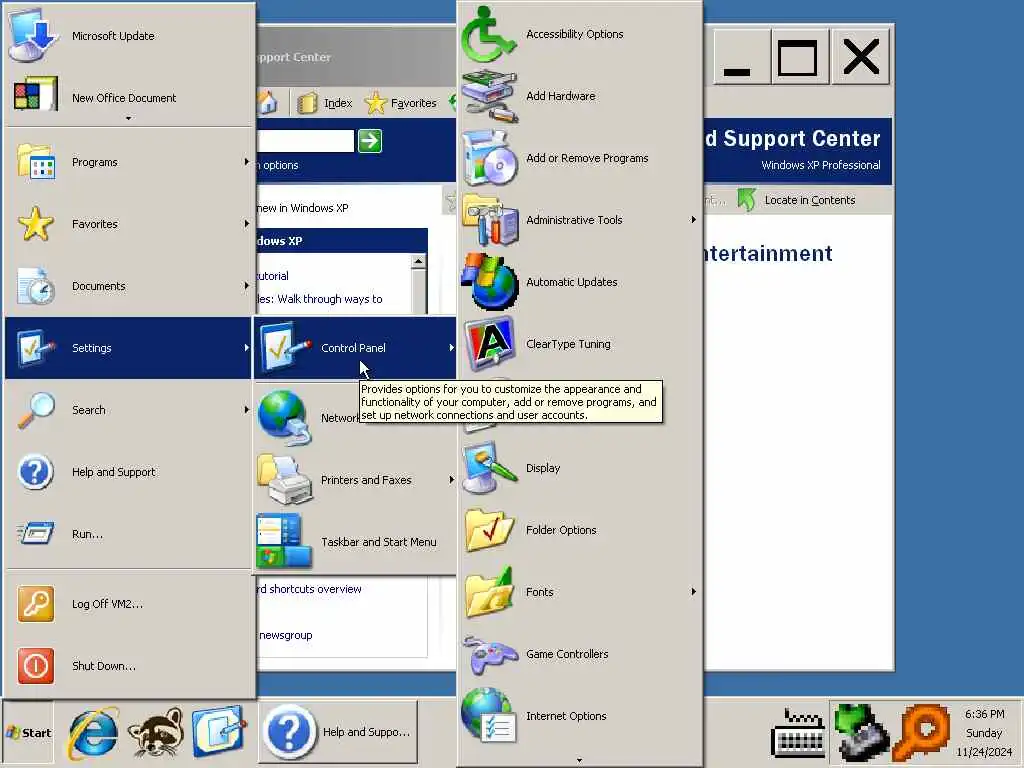The image size is (1024, 768).
Task: Click the newsgroup link in Help window
Action: 285,635
